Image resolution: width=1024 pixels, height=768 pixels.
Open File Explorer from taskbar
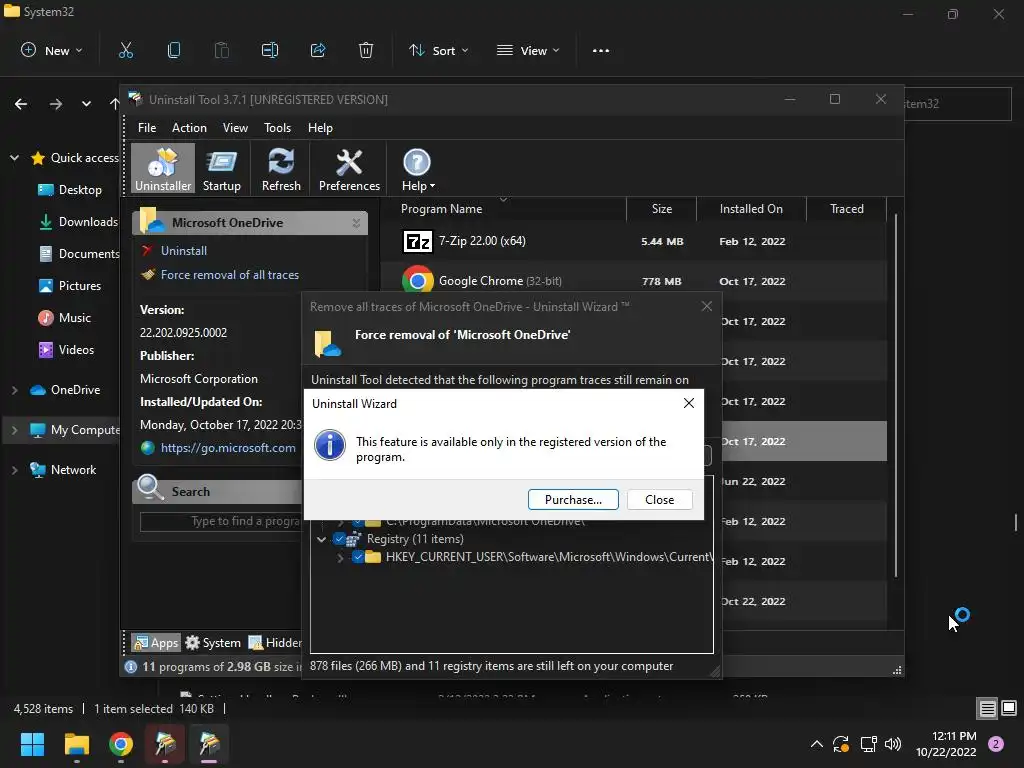(76, 744)
